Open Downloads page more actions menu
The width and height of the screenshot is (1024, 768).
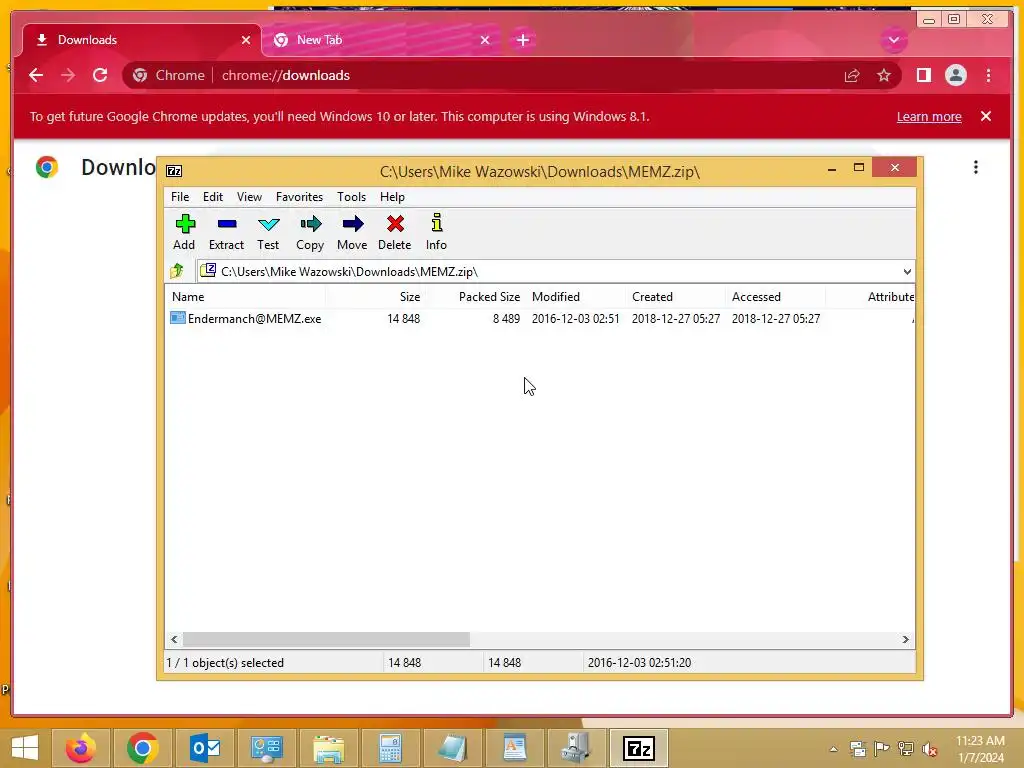[975, 167]
